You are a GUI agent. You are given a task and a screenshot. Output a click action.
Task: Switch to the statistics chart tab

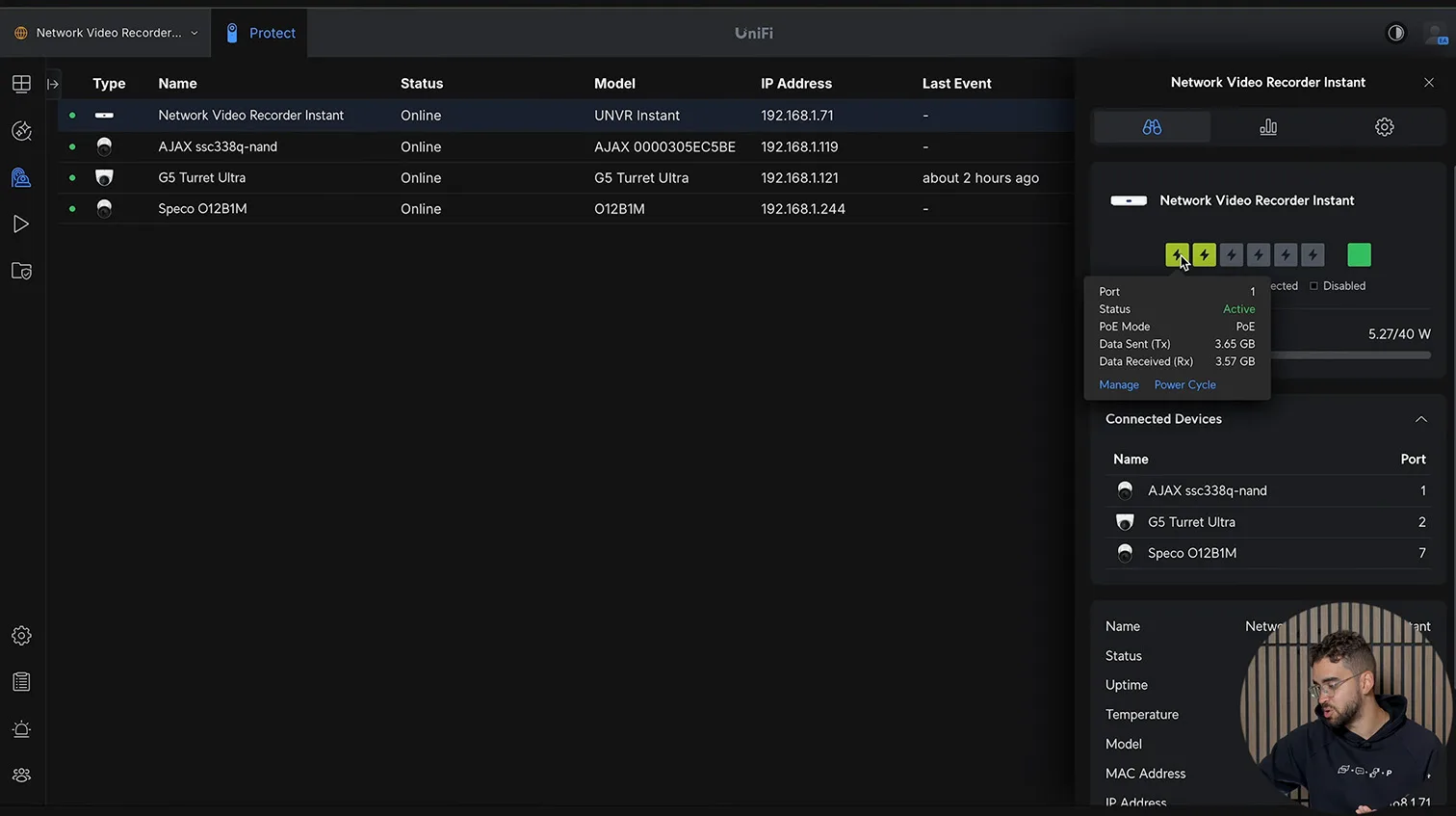[x=1268, y=127]
